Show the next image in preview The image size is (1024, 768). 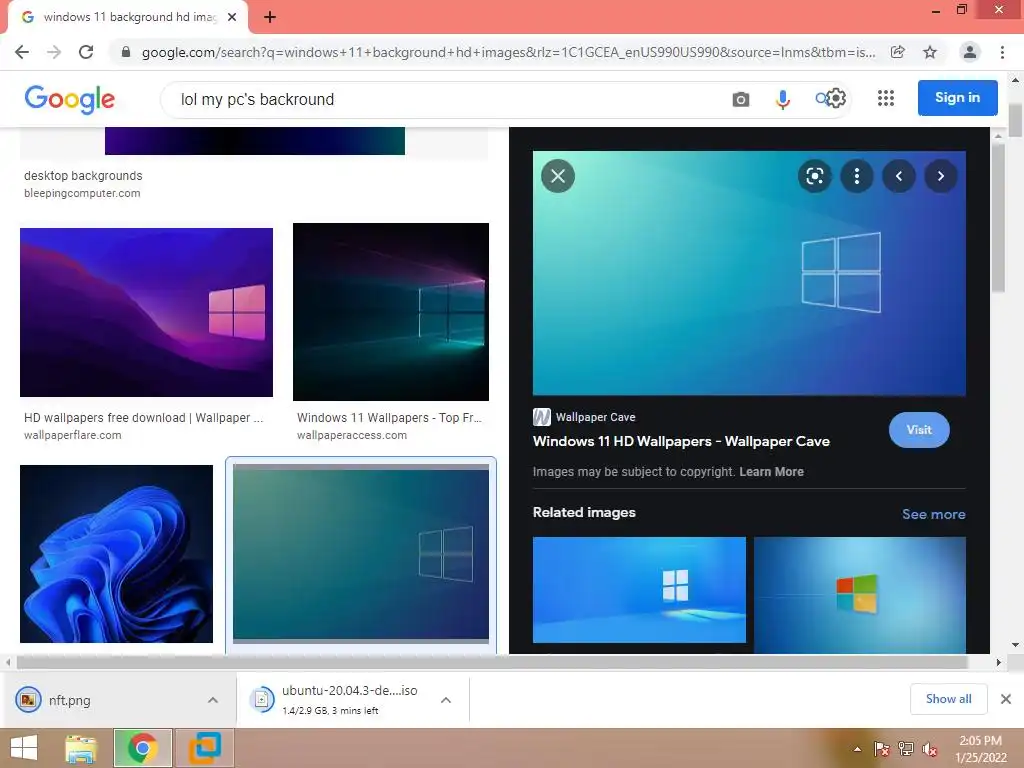(x=940, y=176)
